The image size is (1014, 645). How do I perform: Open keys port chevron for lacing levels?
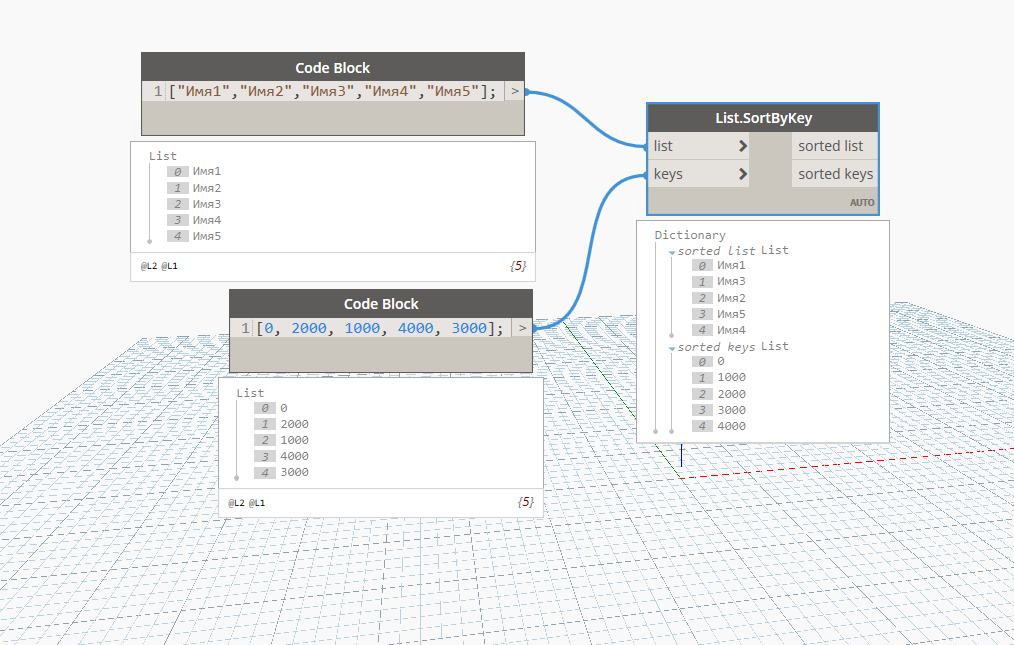pos(742,174)
